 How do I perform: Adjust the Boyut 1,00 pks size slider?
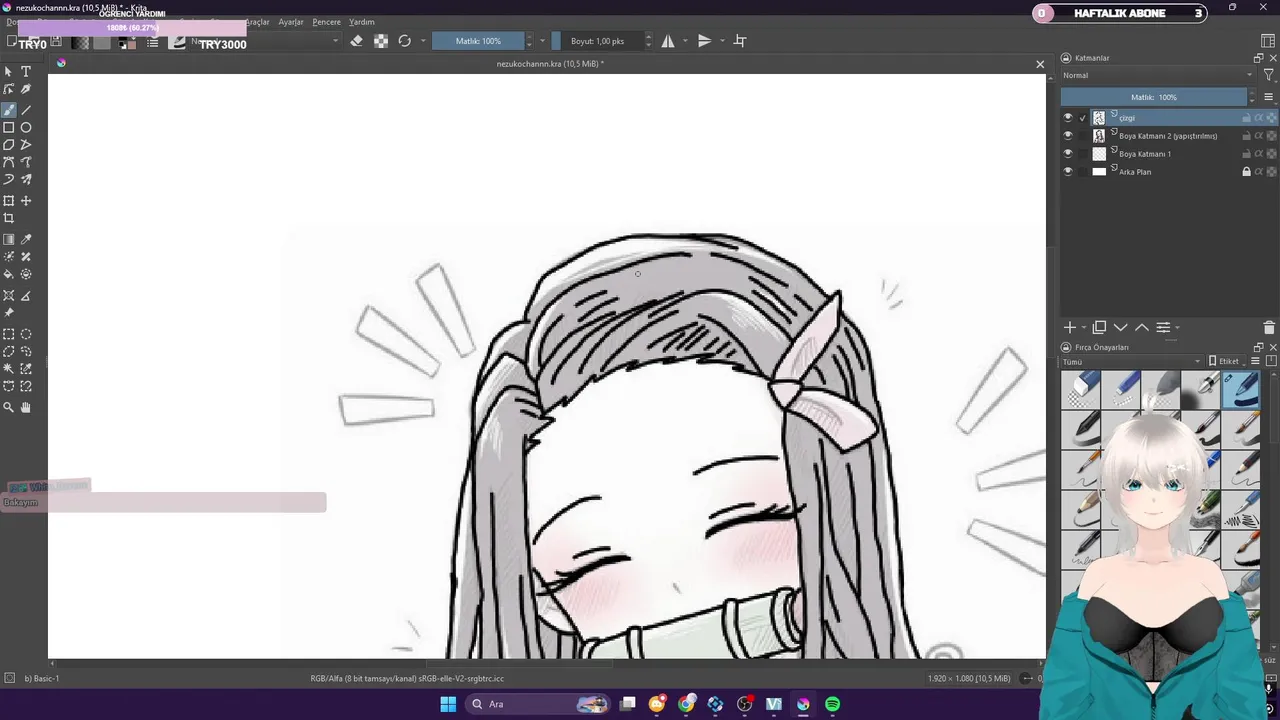pyautogui.click(x=597, y=41)
